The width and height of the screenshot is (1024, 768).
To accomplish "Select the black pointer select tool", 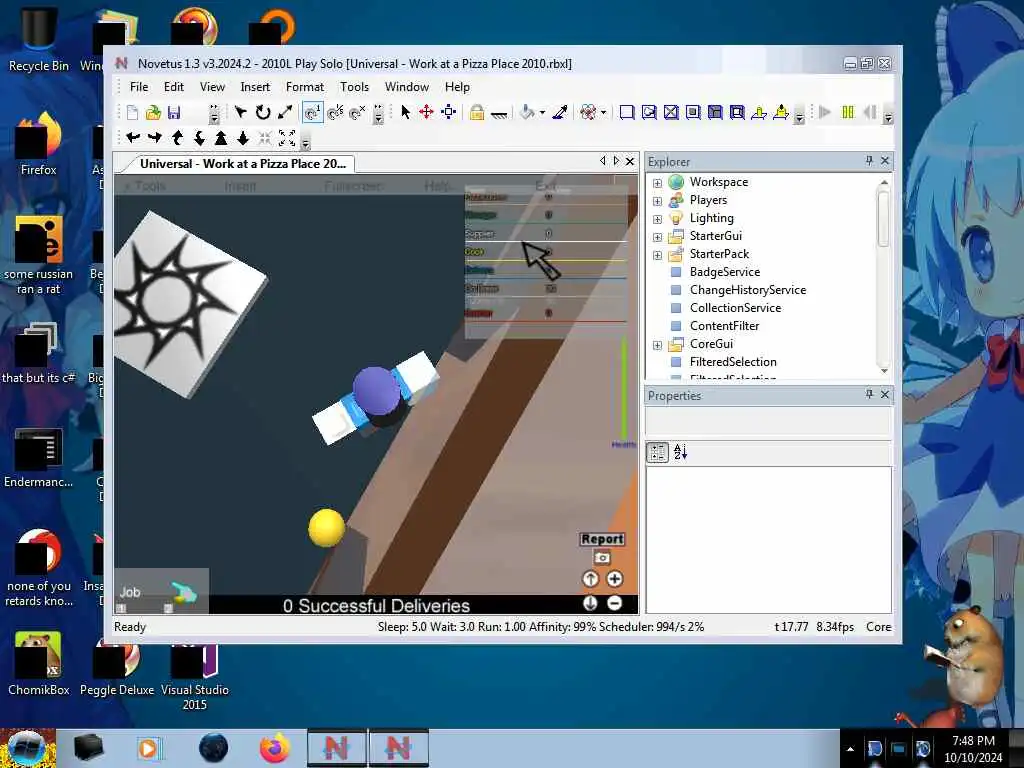I will pos(405,112).
